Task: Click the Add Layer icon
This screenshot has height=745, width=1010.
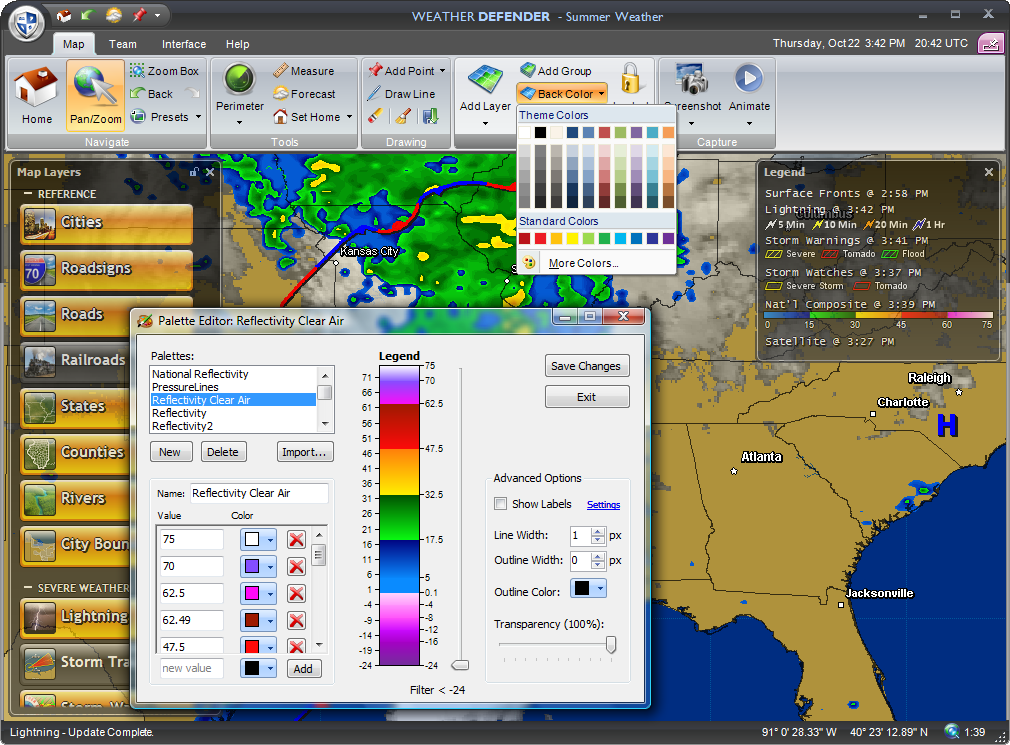Action: (x=485, y=88)
